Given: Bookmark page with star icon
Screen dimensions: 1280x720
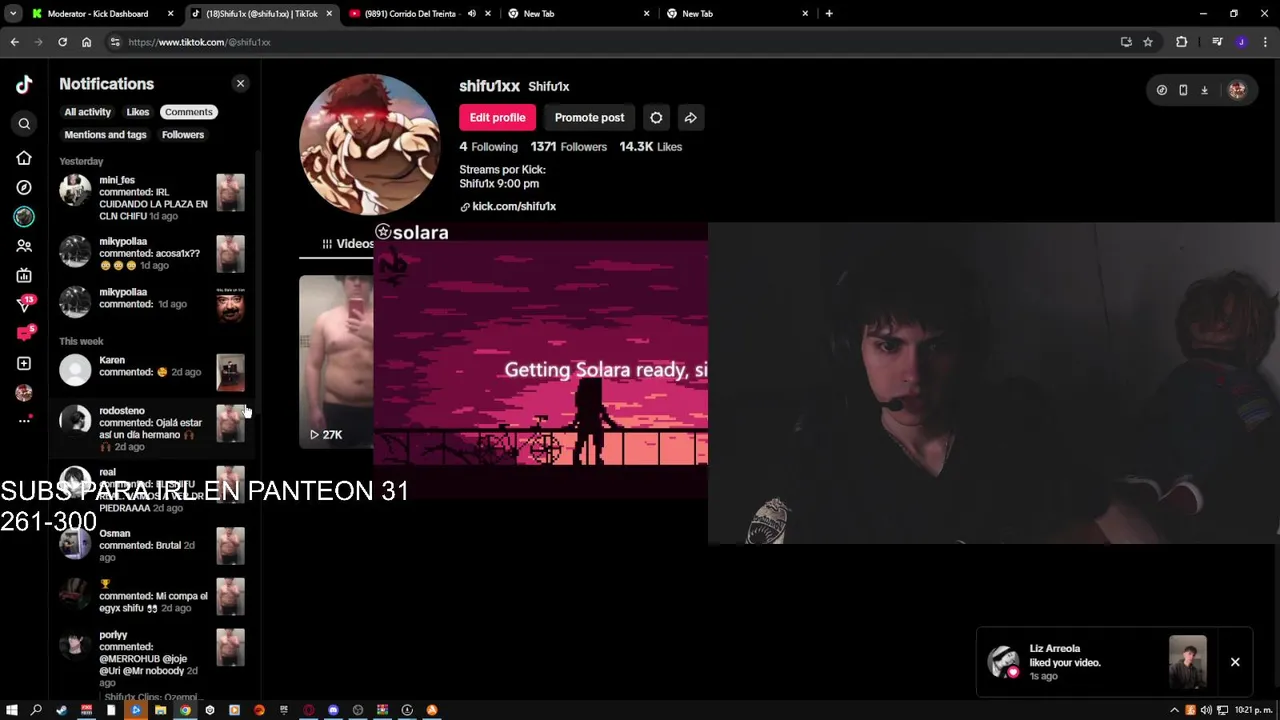Looking at the screenshot, I should [1148, 42].
